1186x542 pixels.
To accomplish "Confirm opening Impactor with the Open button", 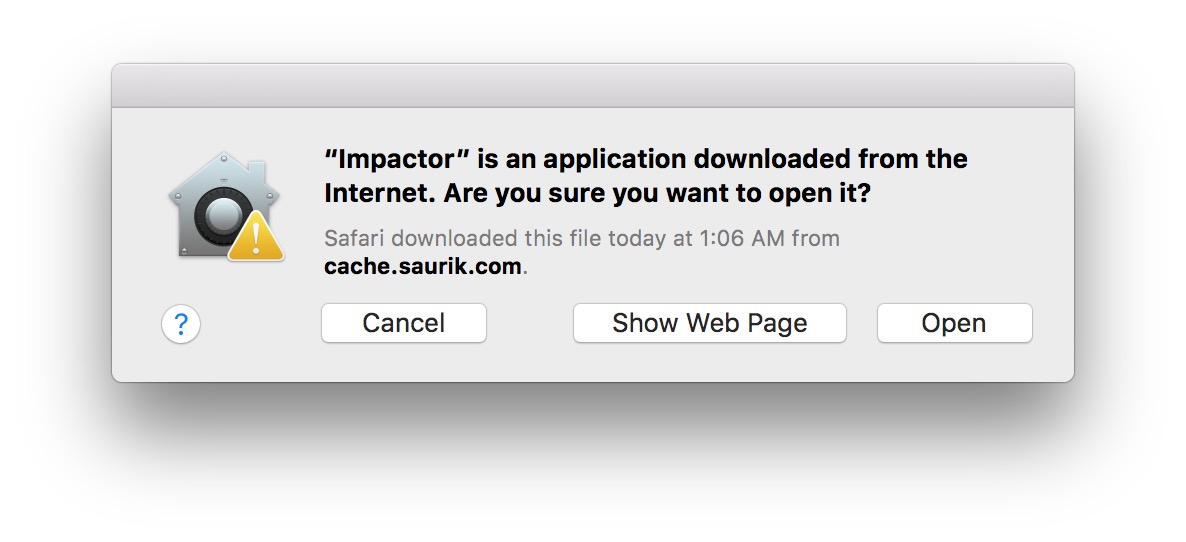I will tap(954, 323).
